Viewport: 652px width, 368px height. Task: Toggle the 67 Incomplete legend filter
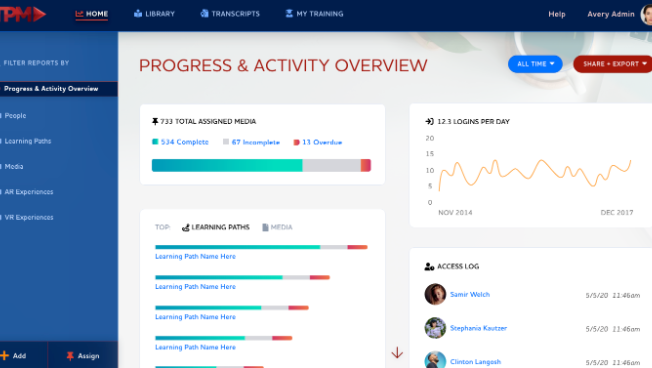tap(251, 142)
